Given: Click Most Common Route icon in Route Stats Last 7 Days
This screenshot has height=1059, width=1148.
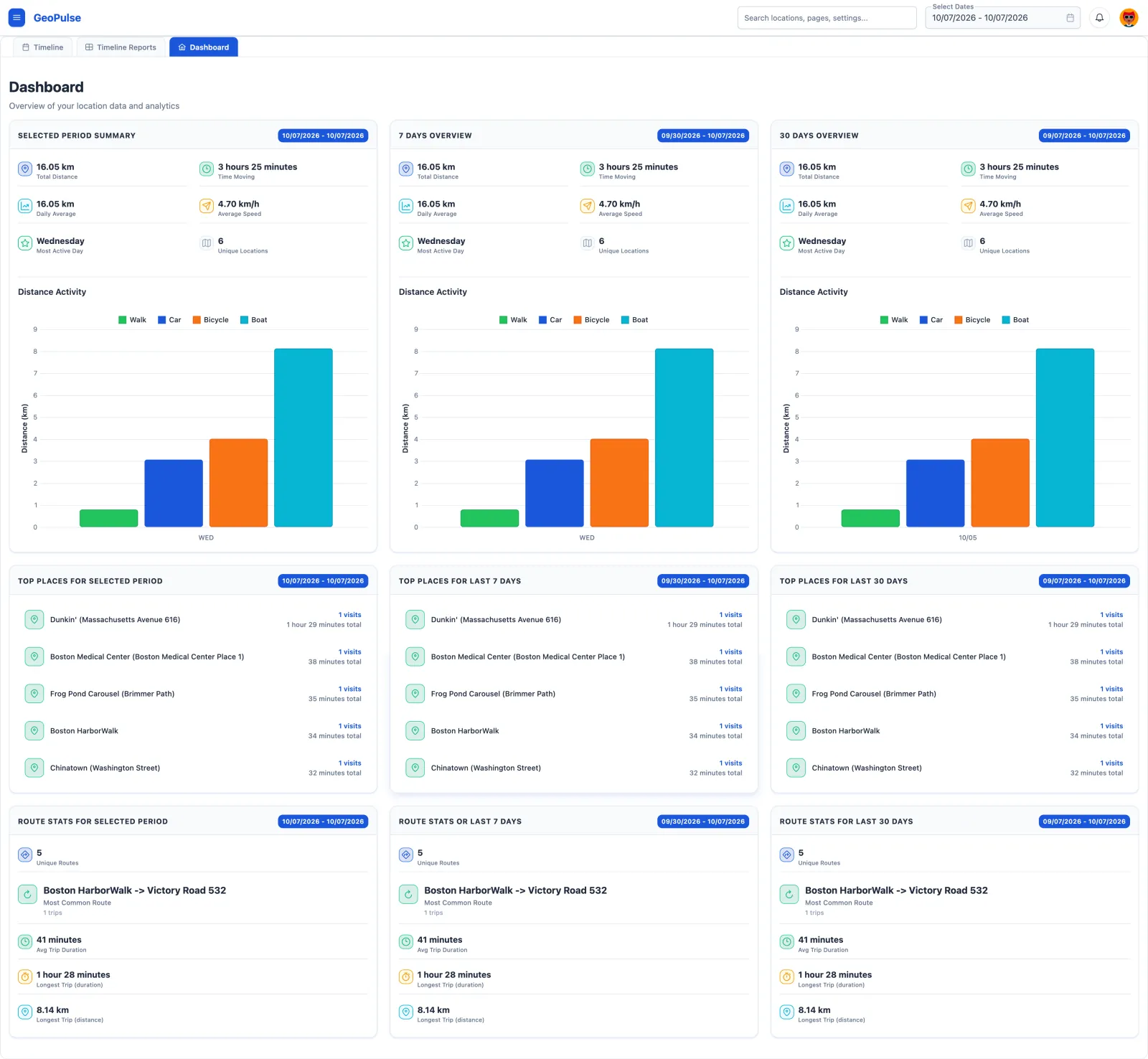Looking at the screenshot, I should coord(408,895).
